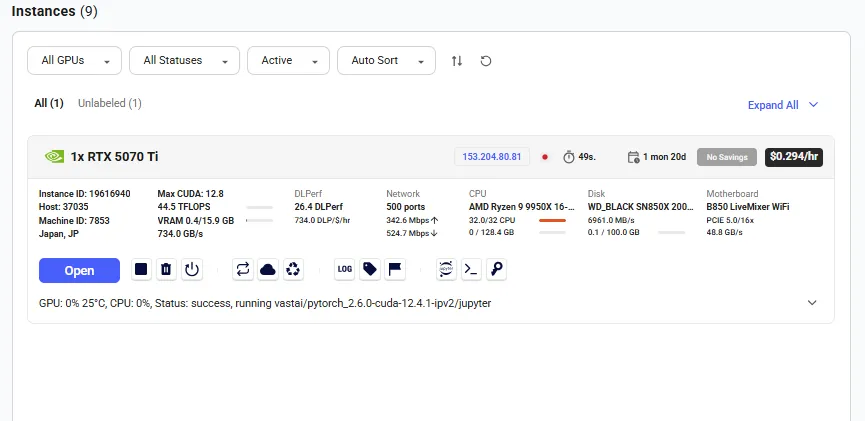
Task: Open the terminal prompt icon
Action: click(x=471, y=269)
